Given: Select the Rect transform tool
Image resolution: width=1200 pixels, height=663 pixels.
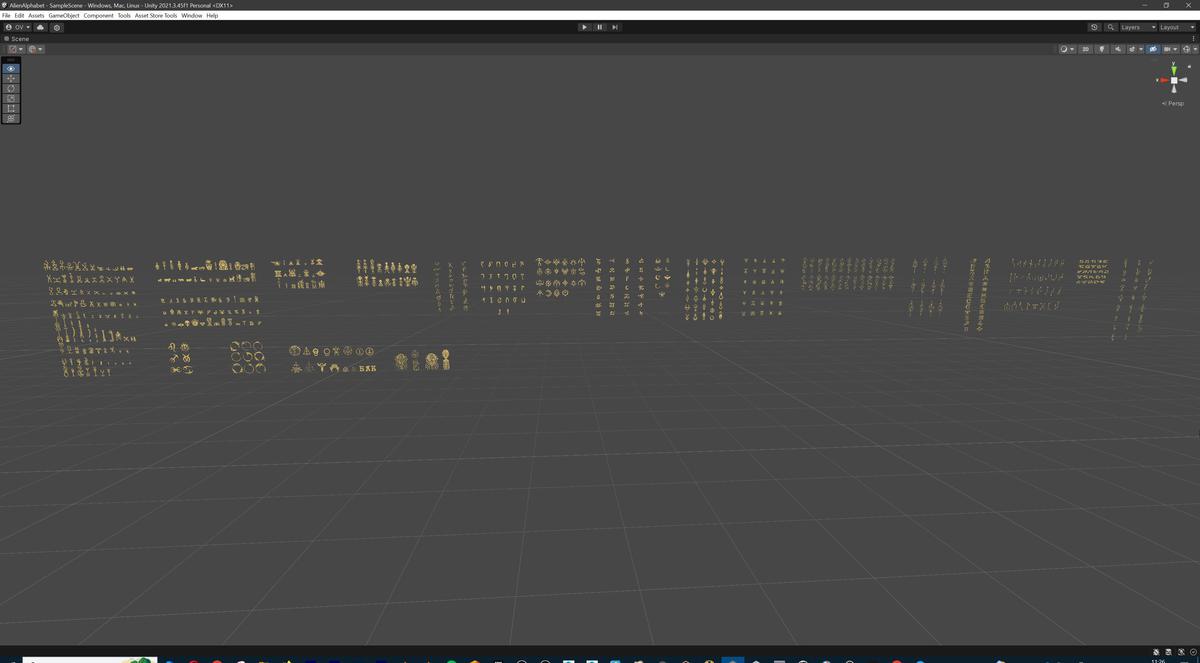Looking at the screenshot, I should coord(10,108).
